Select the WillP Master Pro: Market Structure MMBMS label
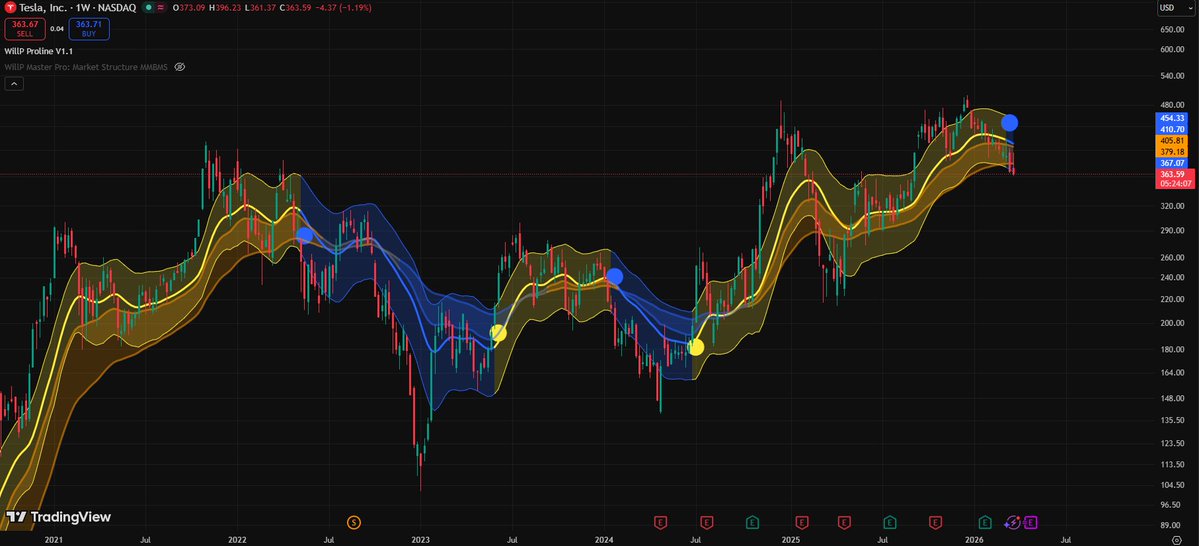This screenshot has width=1199, height=546. 86,67
